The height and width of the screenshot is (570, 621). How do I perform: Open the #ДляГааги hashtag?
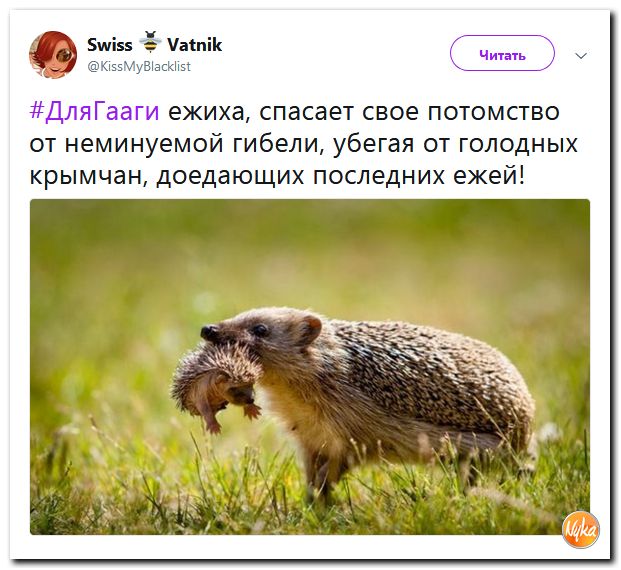(95, 112)
